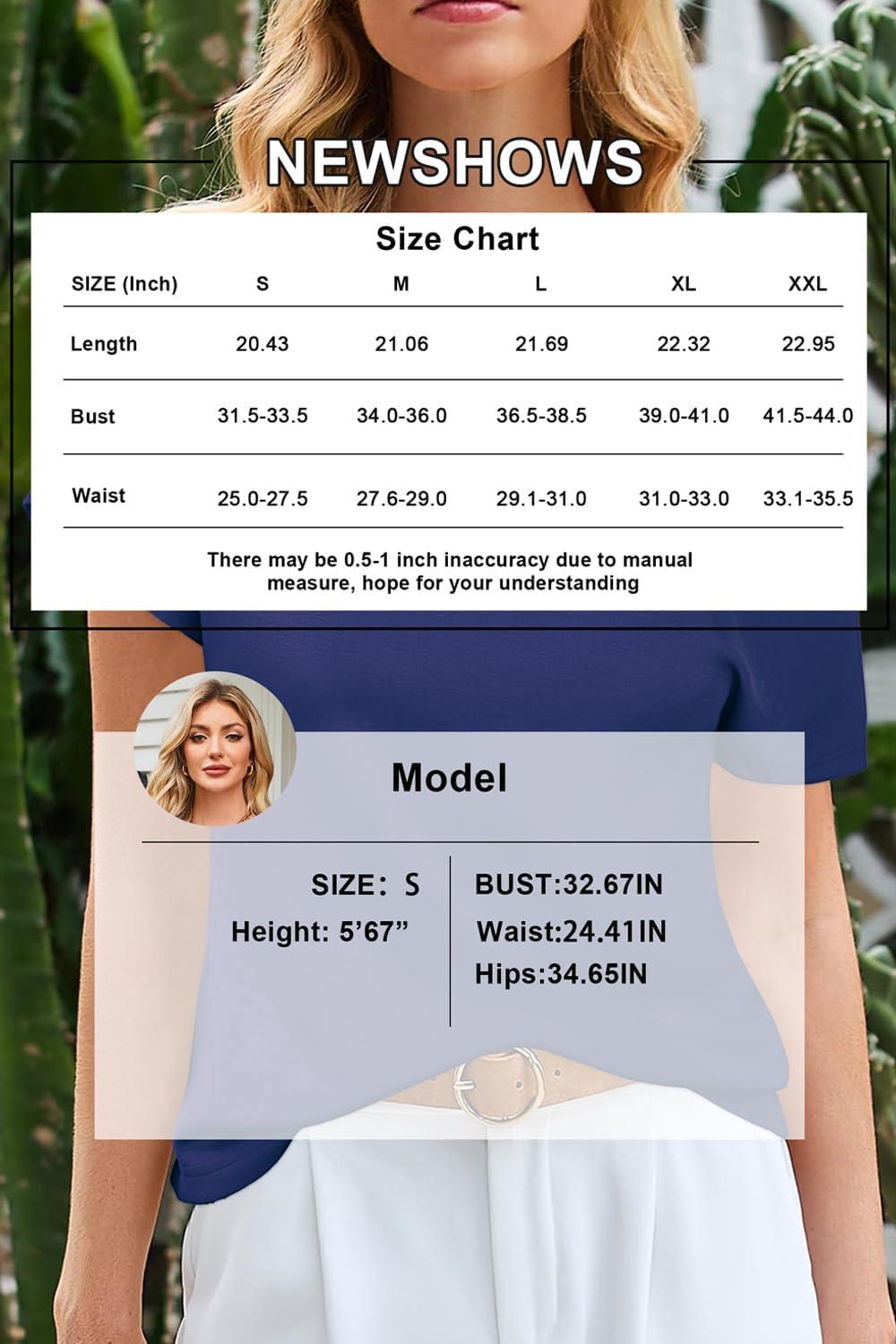Click the NEWSHOWS brand title
This screenshot has width=896, height=1344.
click(x=454, y=162)
